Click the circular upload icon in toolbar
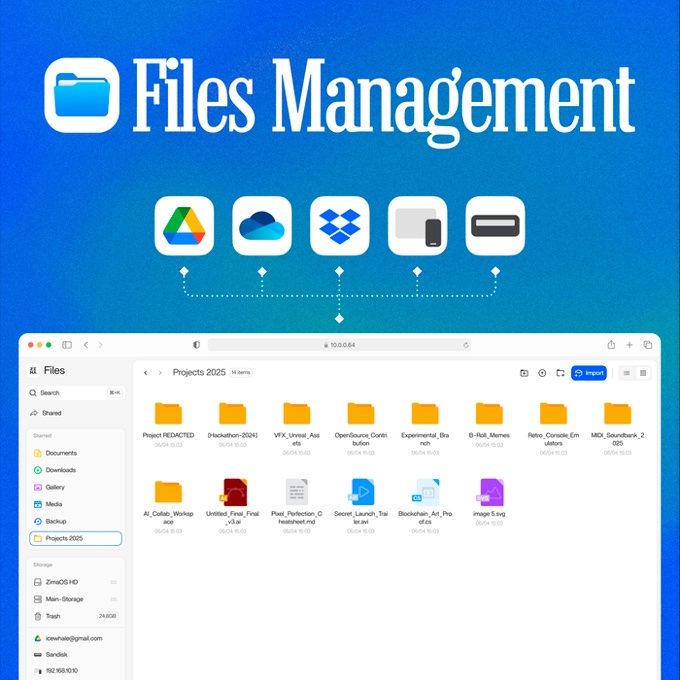 click(x=542, y=373)
